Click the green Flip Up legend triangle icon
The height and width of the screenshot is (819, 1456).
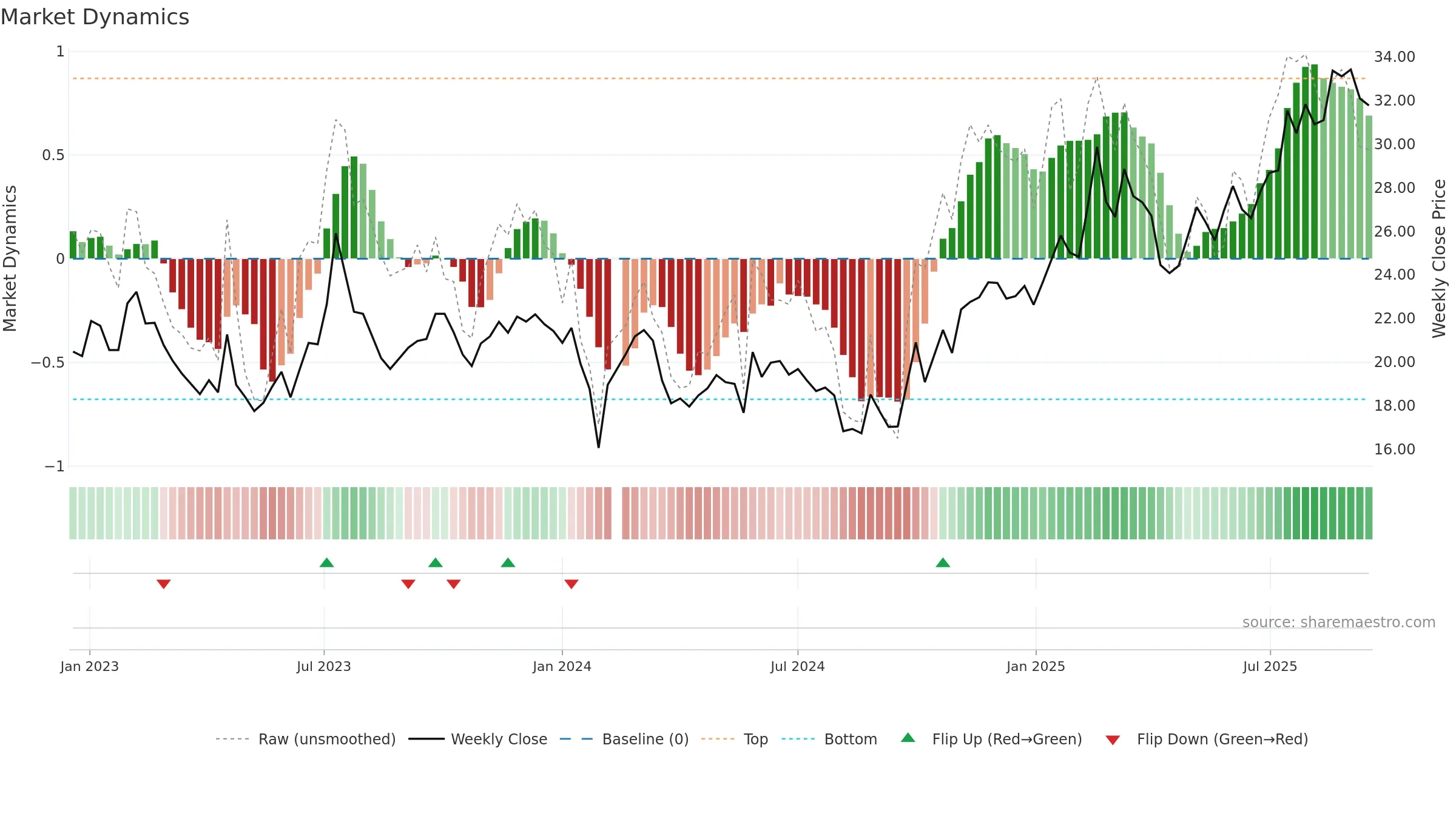(908, 738)
